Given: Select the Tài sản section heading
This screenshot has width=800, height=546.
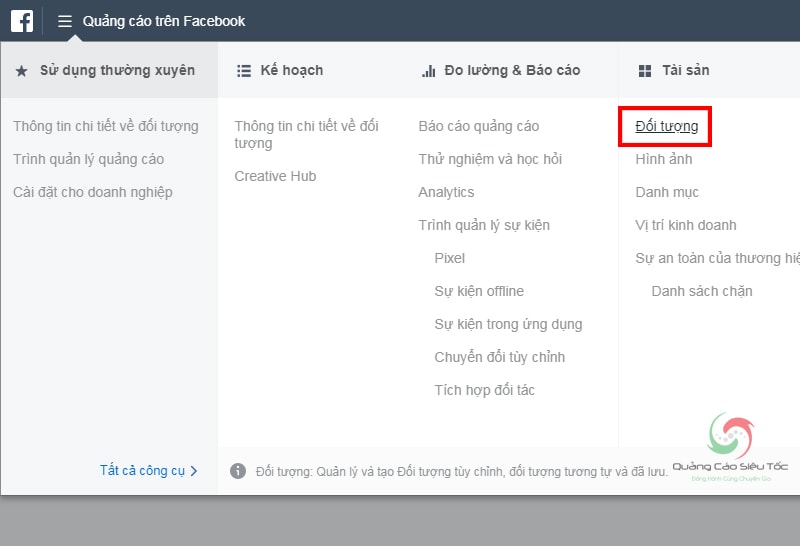Looking at the screenshot, I should tap(686, 70).
